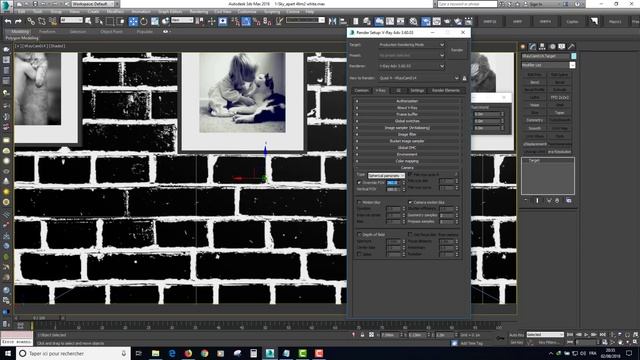Click the Render Setup toolbar icon
640x360 pixels.
point(426,21)
